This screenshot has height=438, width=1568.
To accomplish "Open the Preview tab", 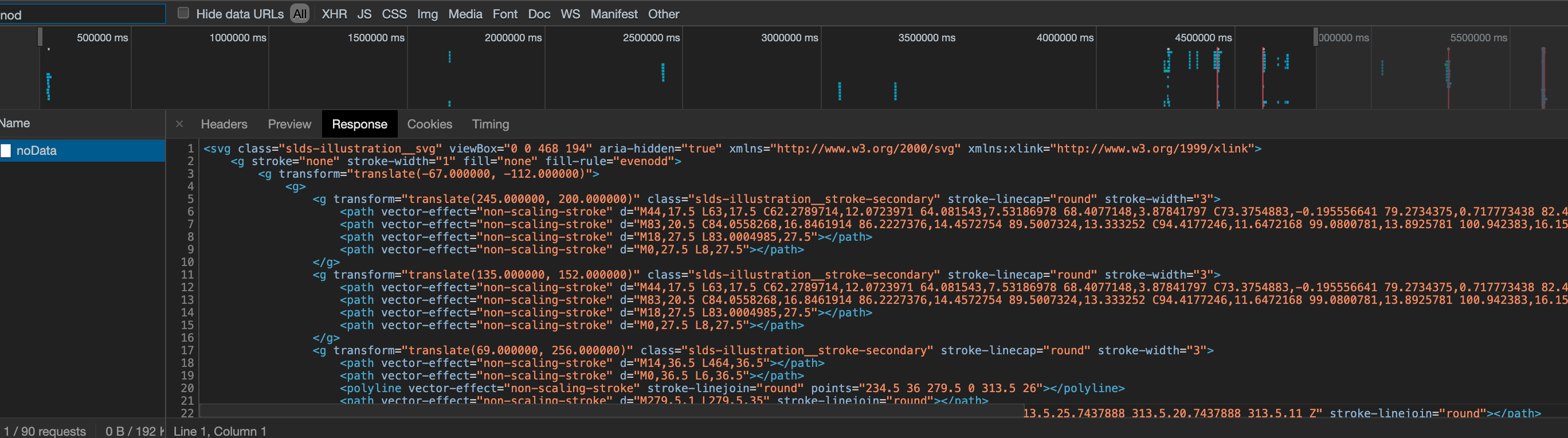I will [x=289, y=124].
